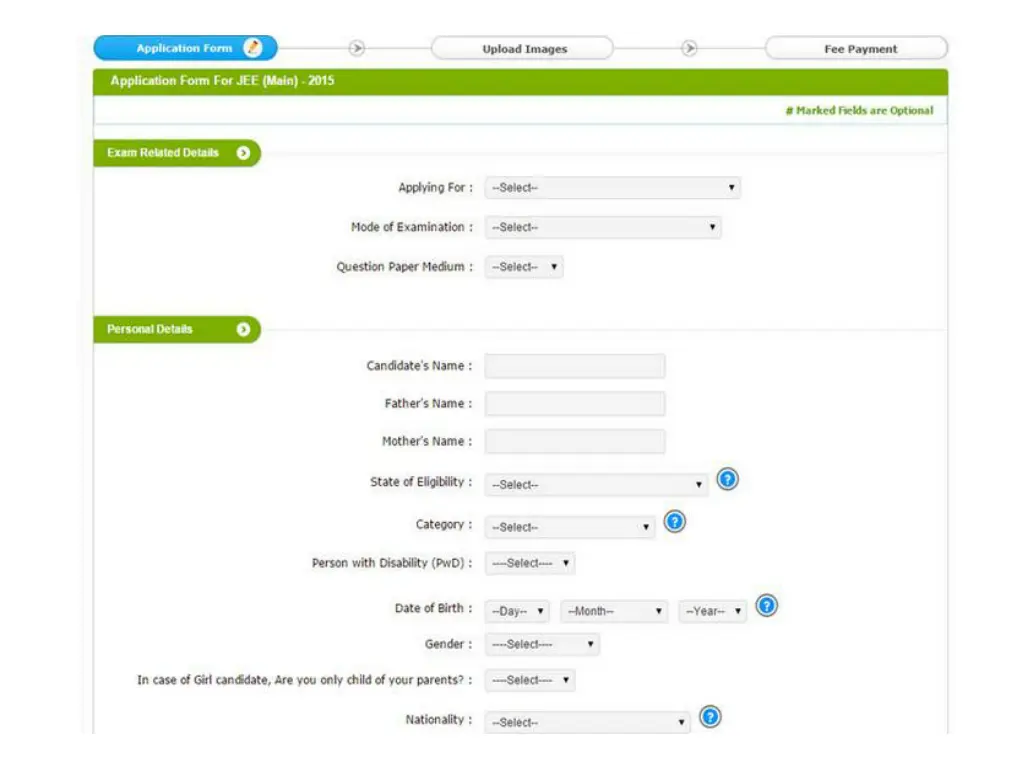The height and width of the screenshot is (768, 1024).
Task: Select the Fee Payment step tab
Action: pos(857,48)
